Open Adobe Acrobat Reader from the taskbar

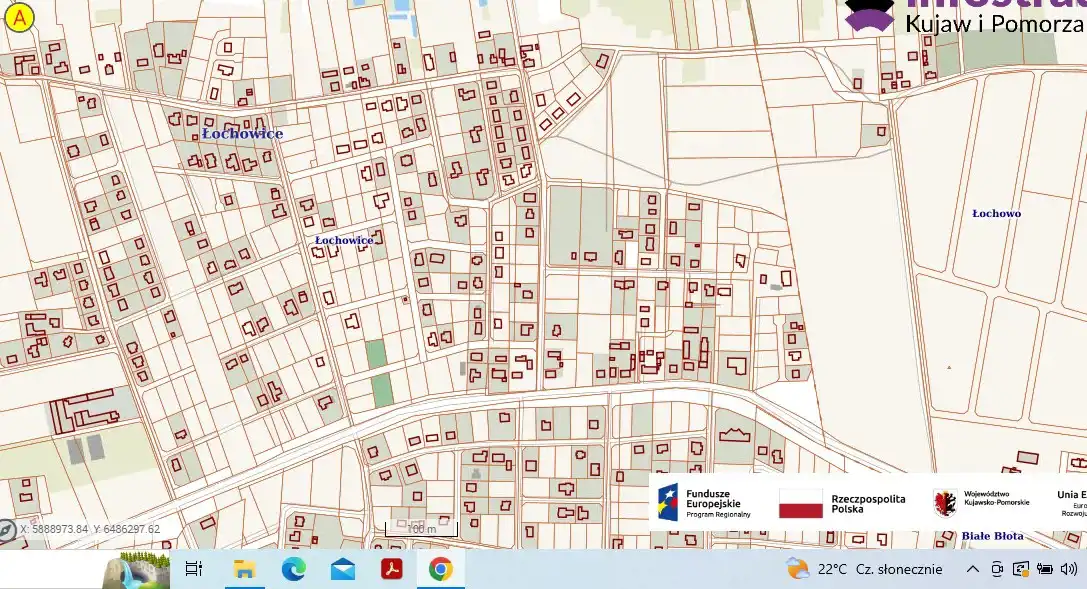391,569
